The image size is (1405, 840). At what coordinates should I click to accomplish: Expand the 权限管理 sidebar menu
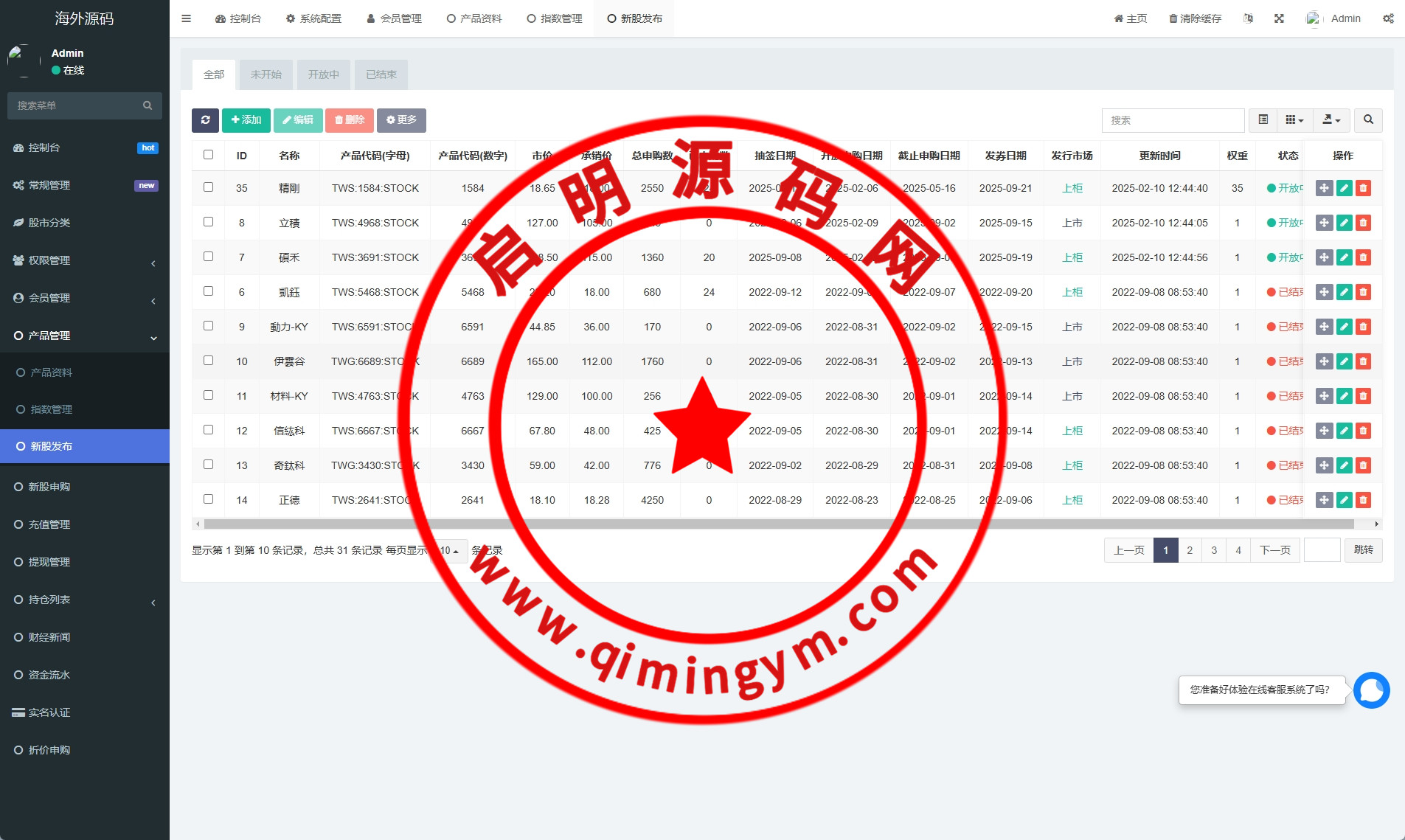click(85, 260)
